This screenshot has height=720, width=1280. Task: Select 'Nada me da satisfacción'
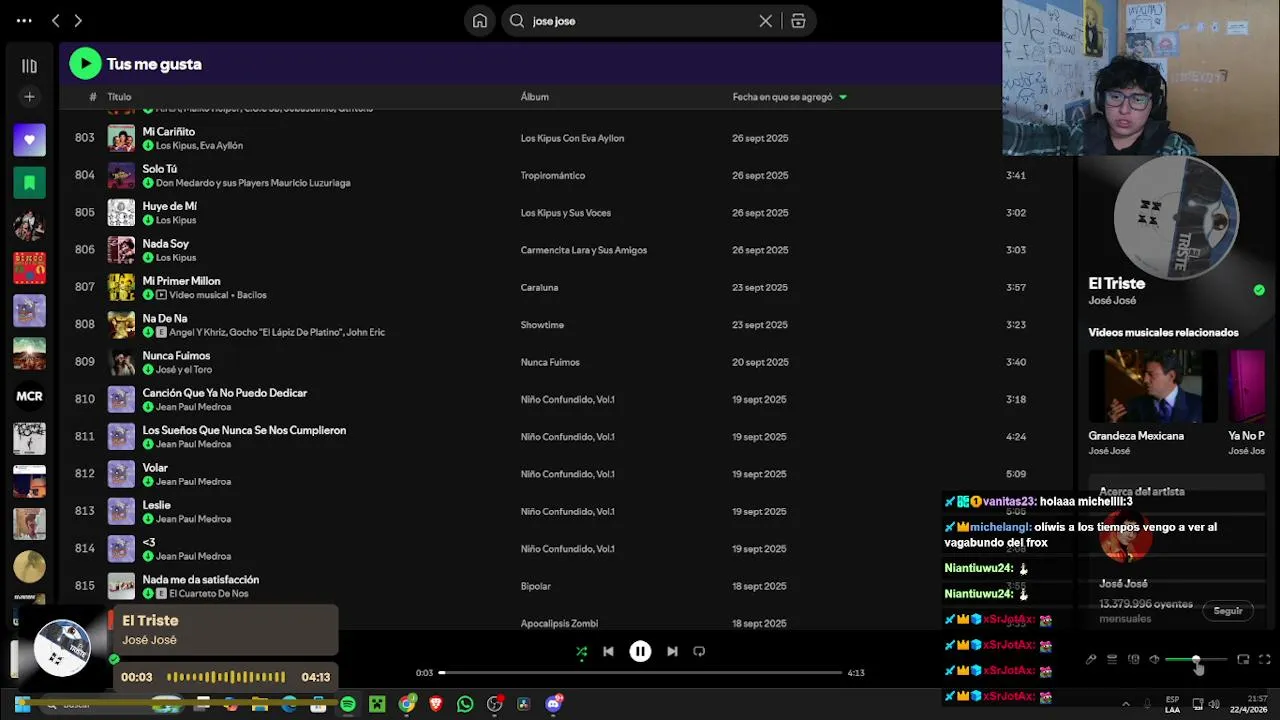point(200,580)
